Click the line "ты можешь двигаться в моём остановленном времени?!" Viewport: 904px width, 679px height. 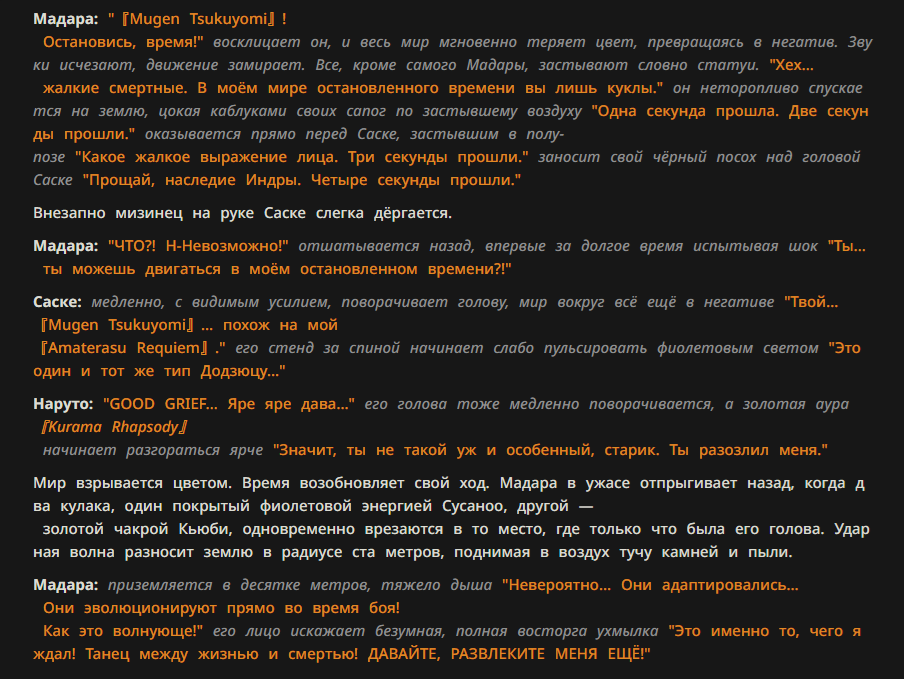(x=277, y=269)
